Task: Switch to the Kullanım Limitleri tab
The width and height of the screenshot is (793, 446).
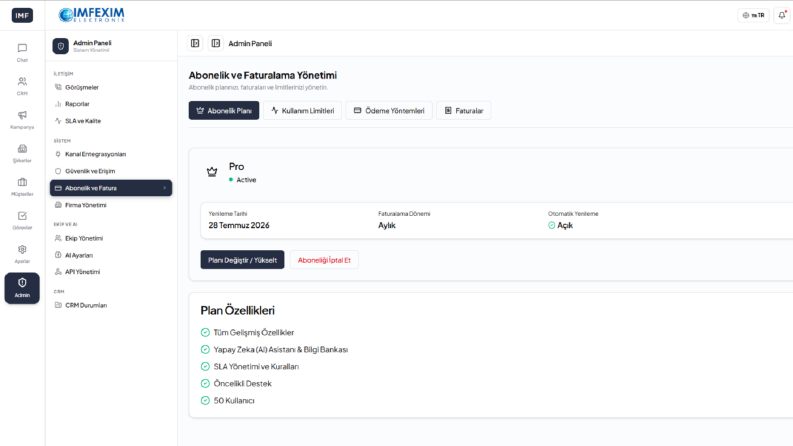Action: coord(302,111)
